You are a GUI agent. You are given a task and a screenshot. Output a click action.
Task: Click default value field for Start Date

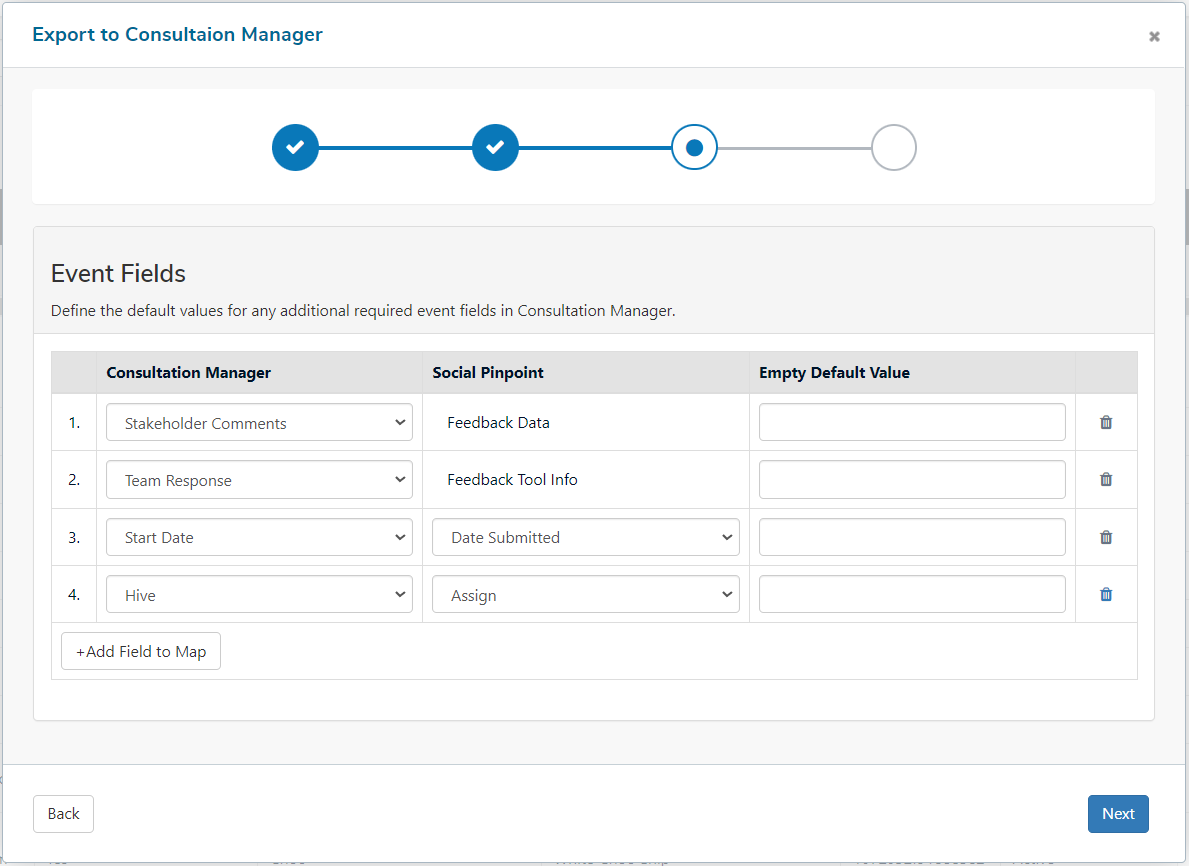[912, 537]
